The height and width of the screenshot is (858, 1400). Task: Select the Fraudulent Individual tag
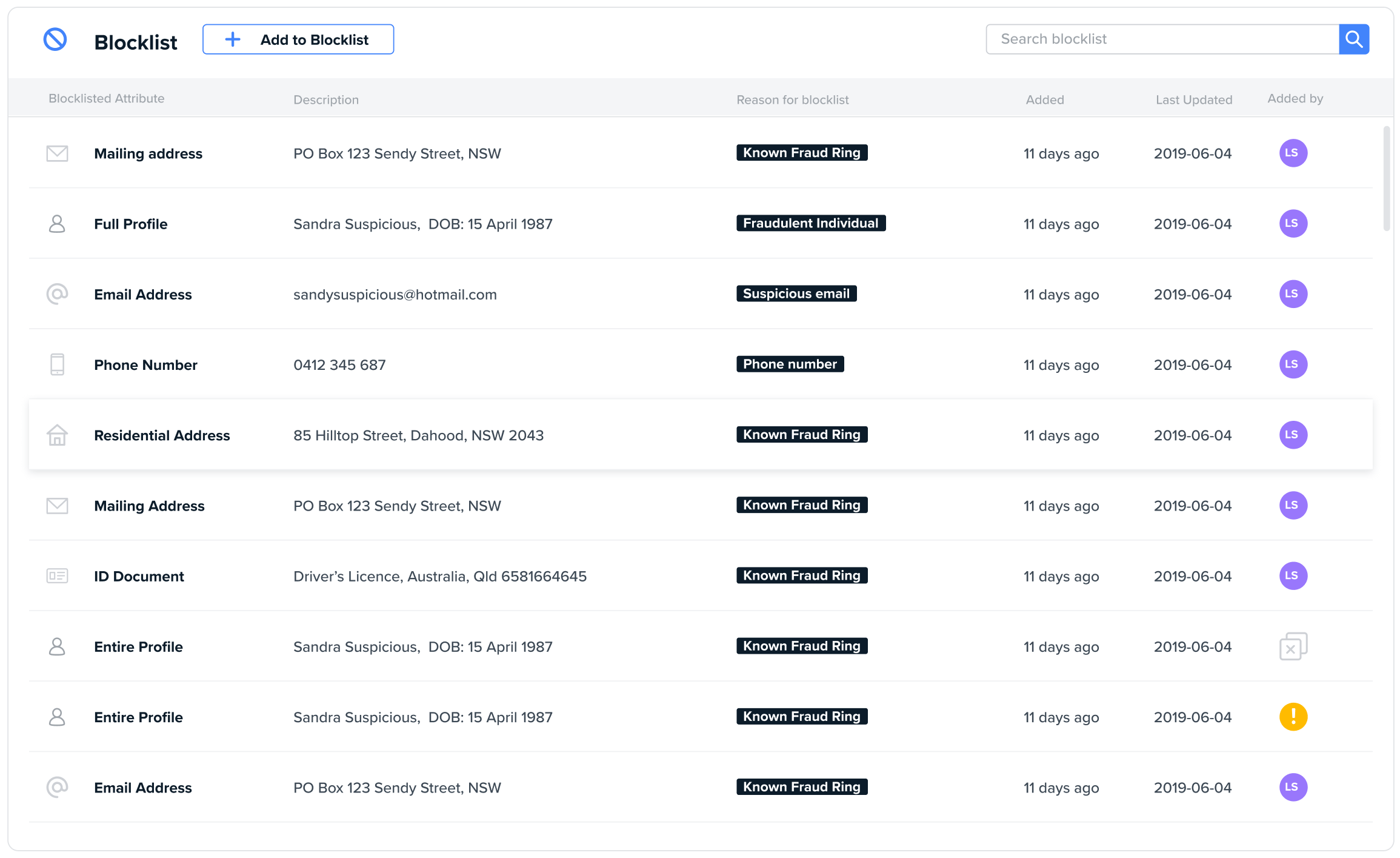click(810, 223)
